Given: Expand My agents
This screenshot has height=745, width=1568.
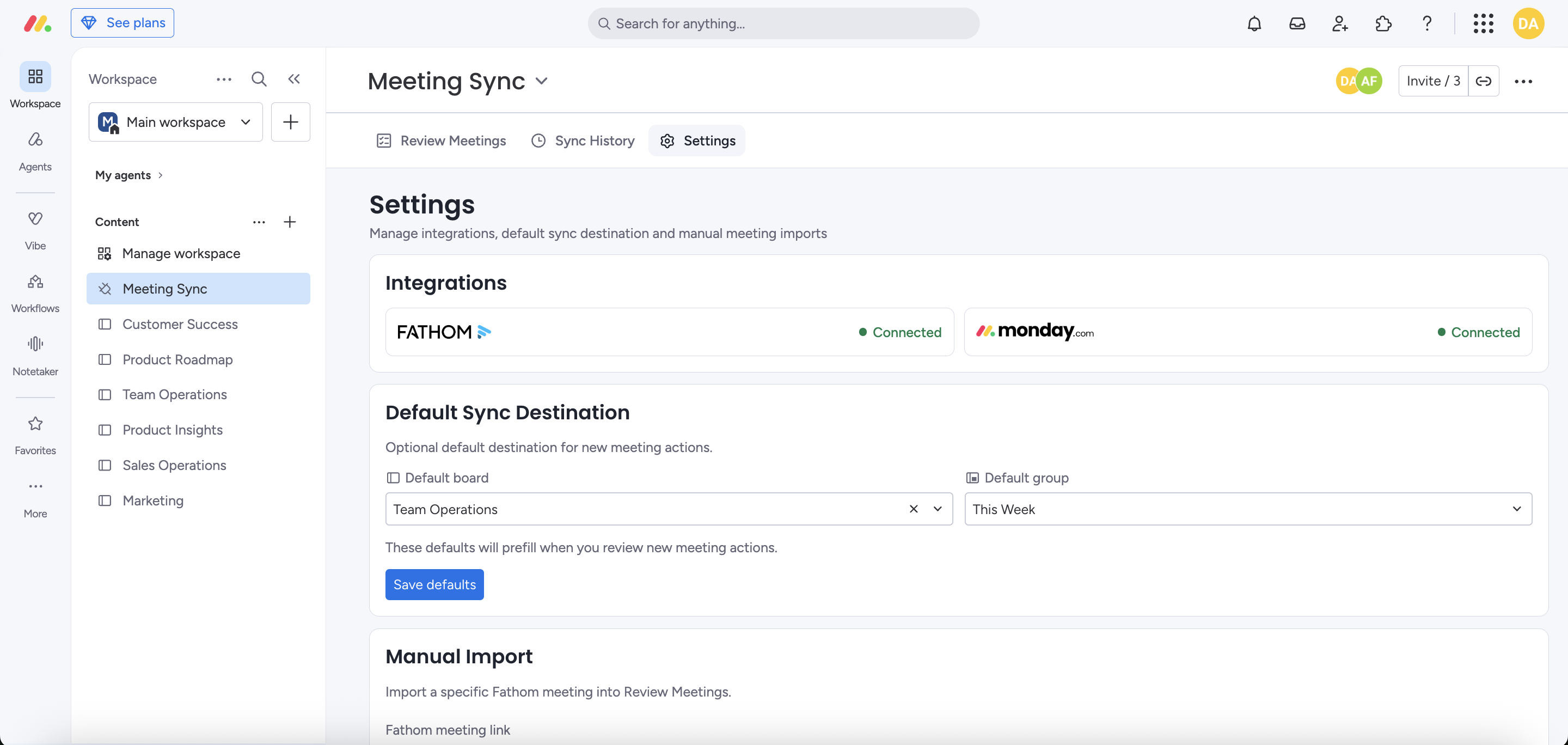Looking at the screenshot, I should click(x=129, y=175).
